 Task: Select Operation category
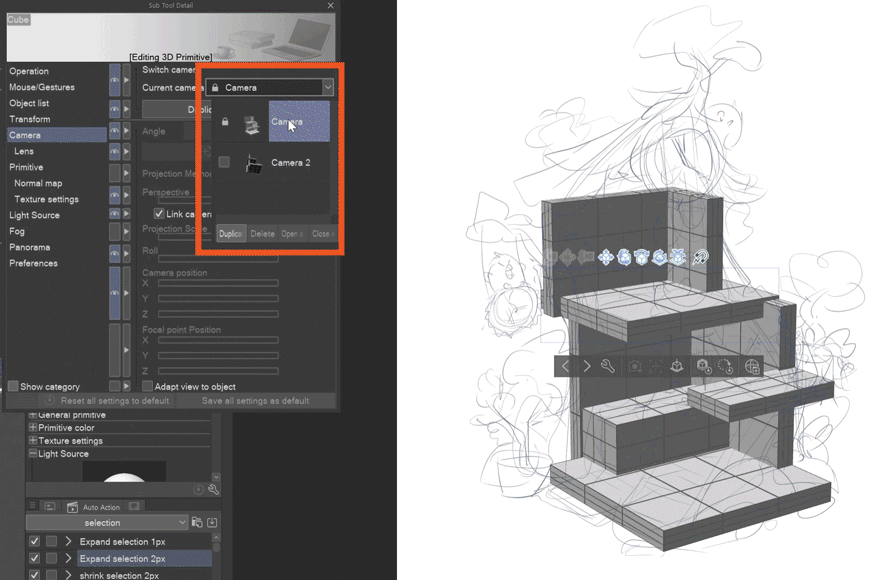29,71
